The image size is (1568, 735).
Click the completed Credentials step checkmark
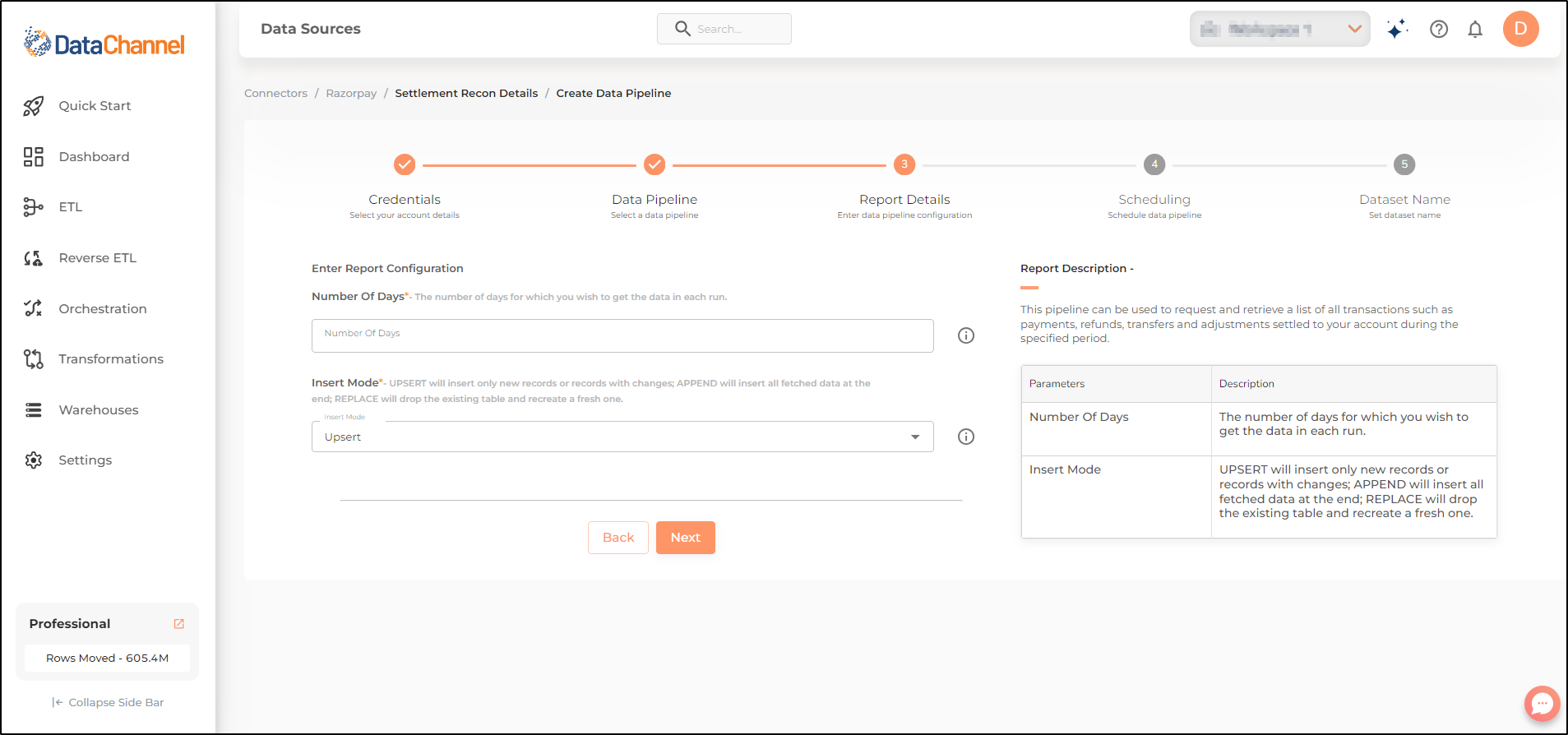pyautogui.click(x=405, y=164)
